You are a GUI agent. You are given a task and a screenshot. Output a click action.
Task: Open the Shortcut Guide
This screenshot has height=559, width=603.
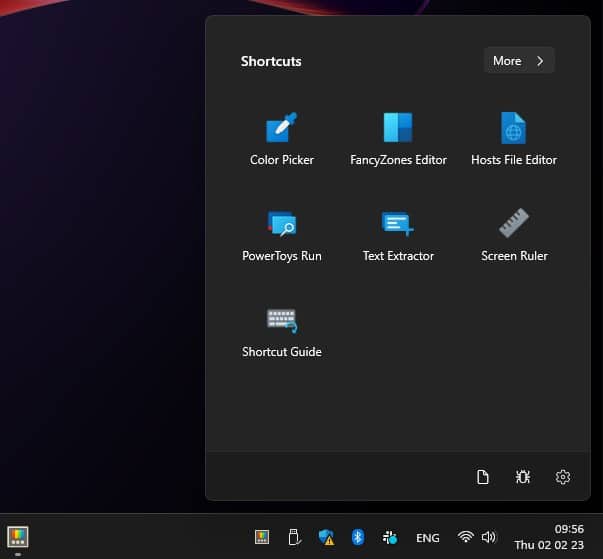point(281,330)
